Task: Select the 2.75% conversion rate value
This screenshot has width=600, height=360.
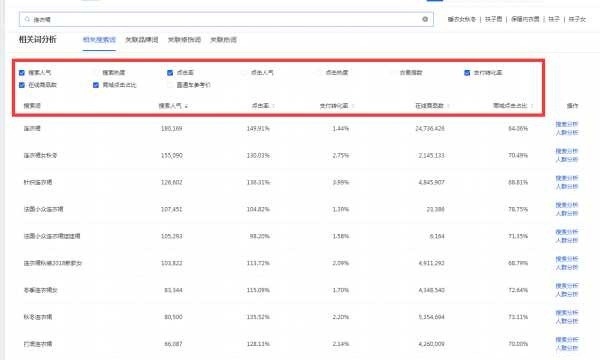Action: pos(341,155)
